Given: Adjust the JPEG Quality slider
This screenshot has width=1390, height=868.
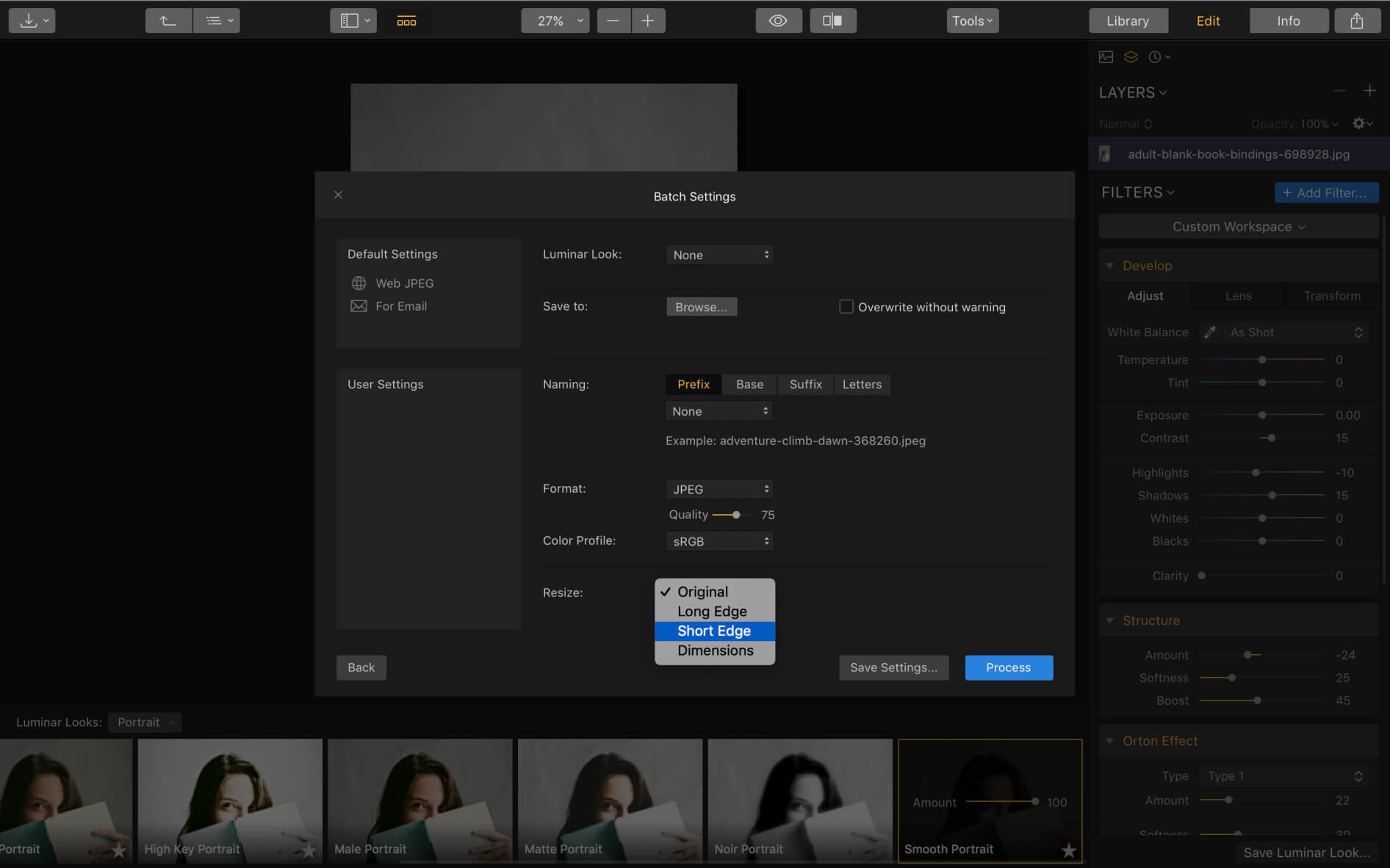Looking at the screenshot, I should tap(737, 514).
